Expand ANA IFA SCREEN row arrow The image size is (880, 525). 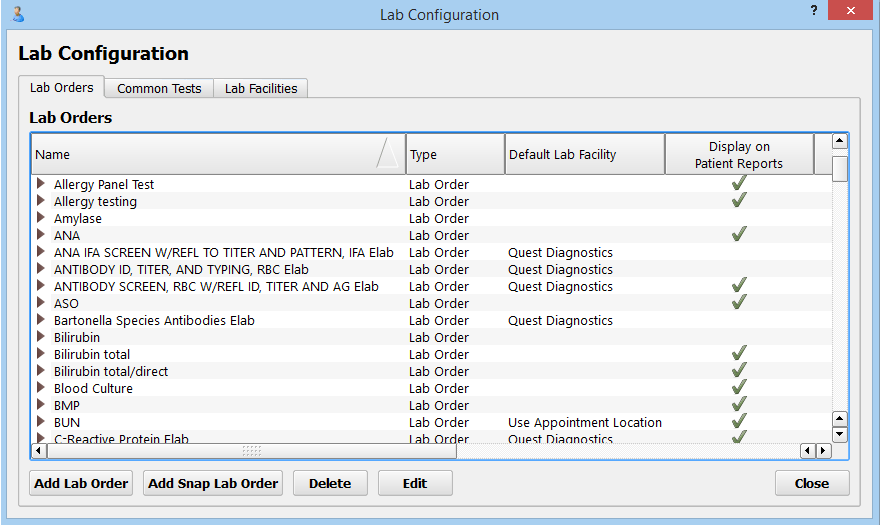coord(40,252)
